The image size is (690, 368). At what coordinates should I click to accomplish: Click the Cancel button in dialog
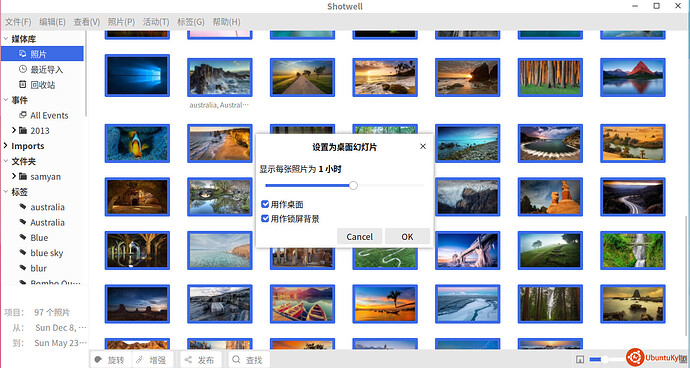coord(360,236)
